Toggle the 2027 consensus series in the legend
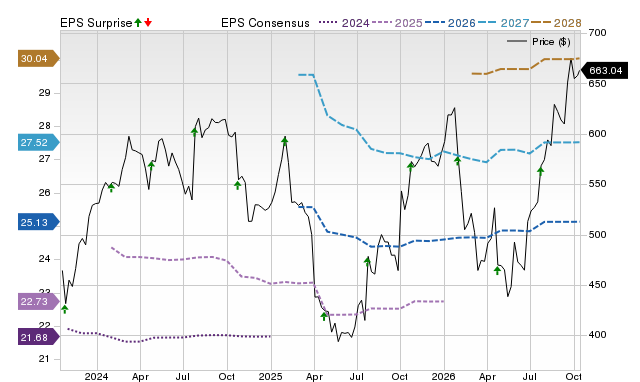Screen dimensions: 640x382 click(504, 23)
